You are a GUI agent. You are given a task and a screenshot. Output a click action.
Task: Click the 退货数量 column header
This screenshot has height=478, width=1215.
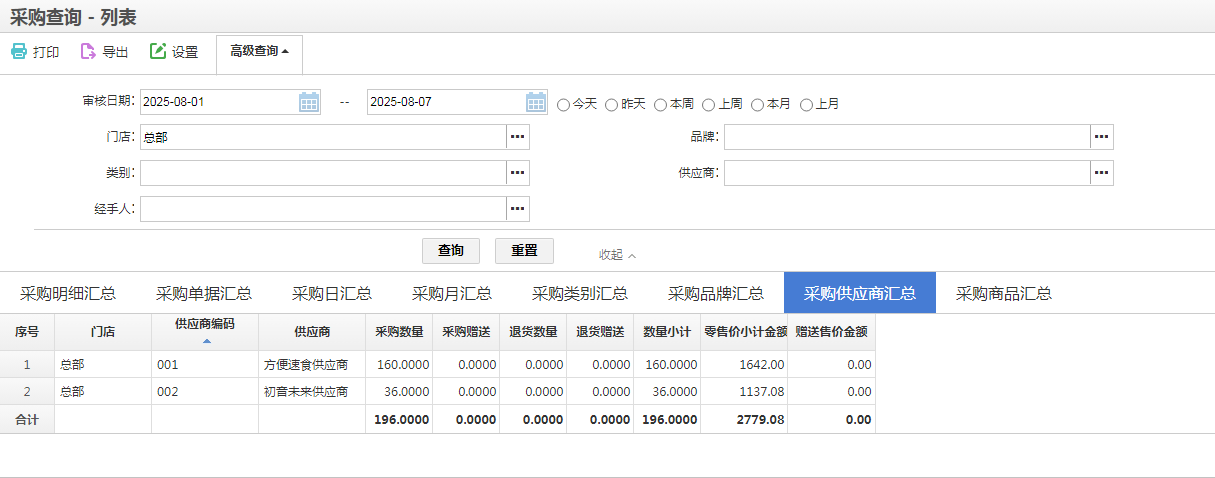(x=533, y=332)
